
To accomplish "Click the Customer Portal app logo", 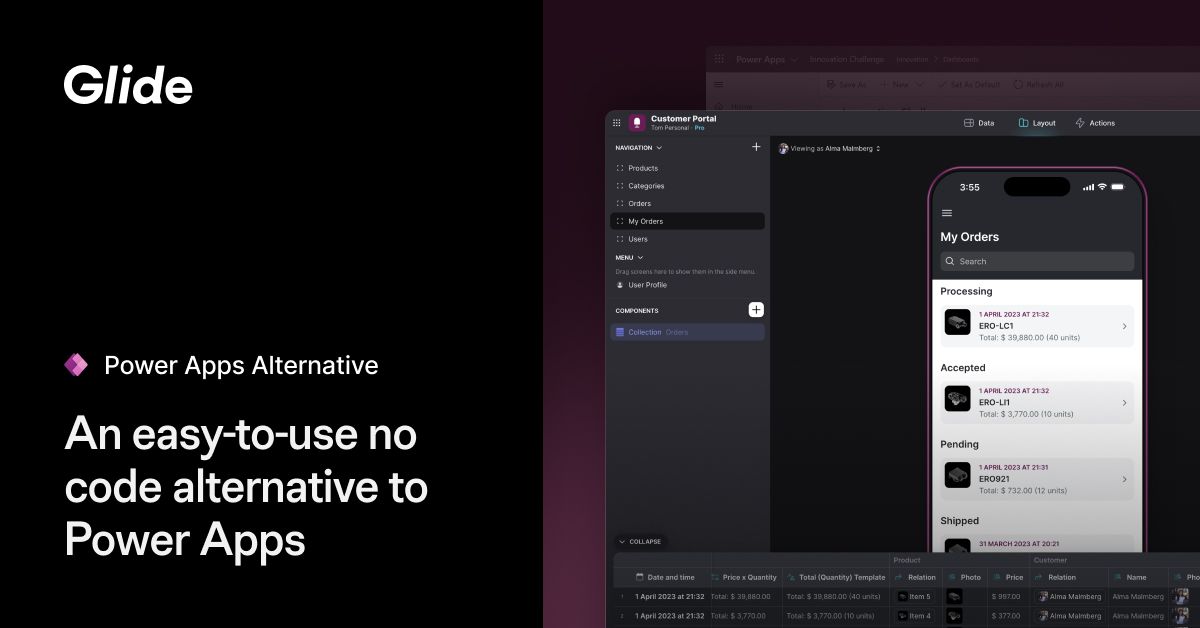I will pyautogui.click(x=637, y=123).
